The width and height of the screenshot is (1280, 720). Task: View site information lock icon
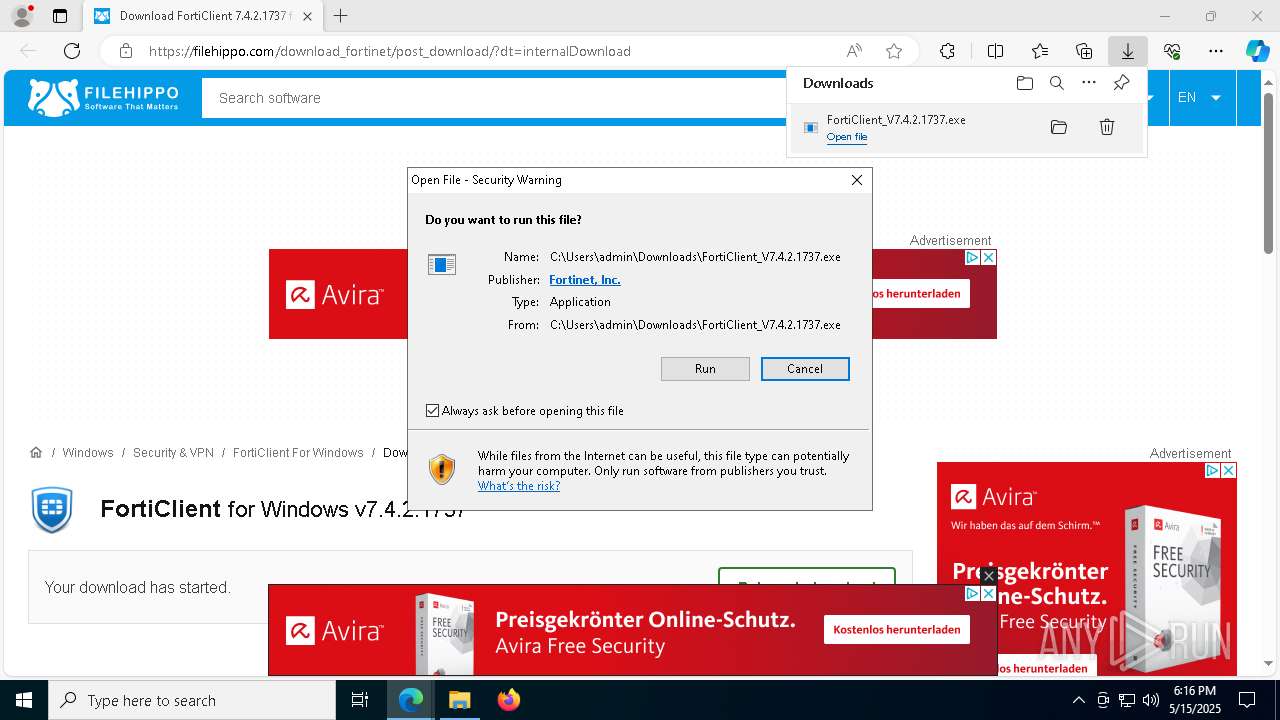pos(125,51)
